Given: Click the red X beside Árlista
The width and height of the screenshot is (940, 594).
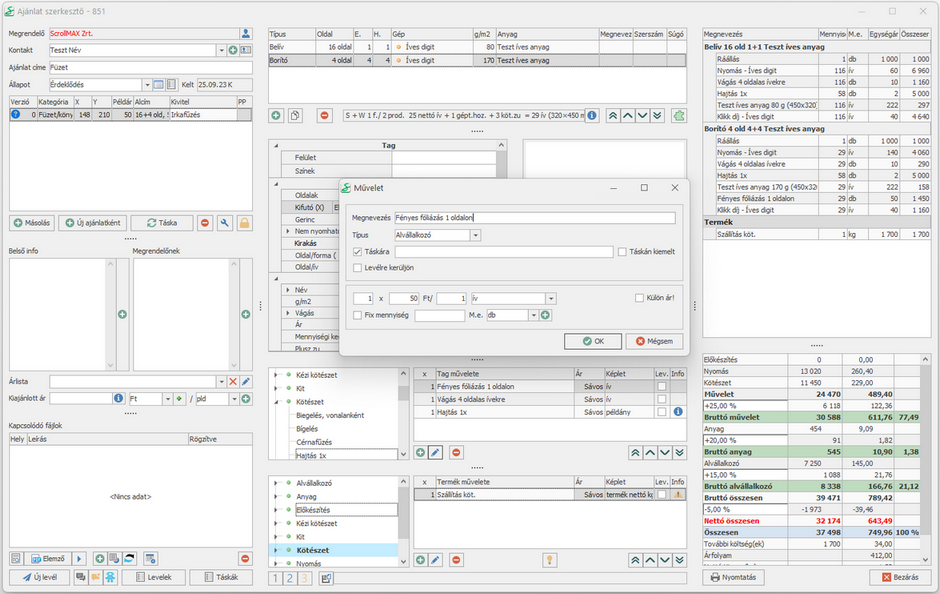Looking at the screenshot, I should coord(233,382).
